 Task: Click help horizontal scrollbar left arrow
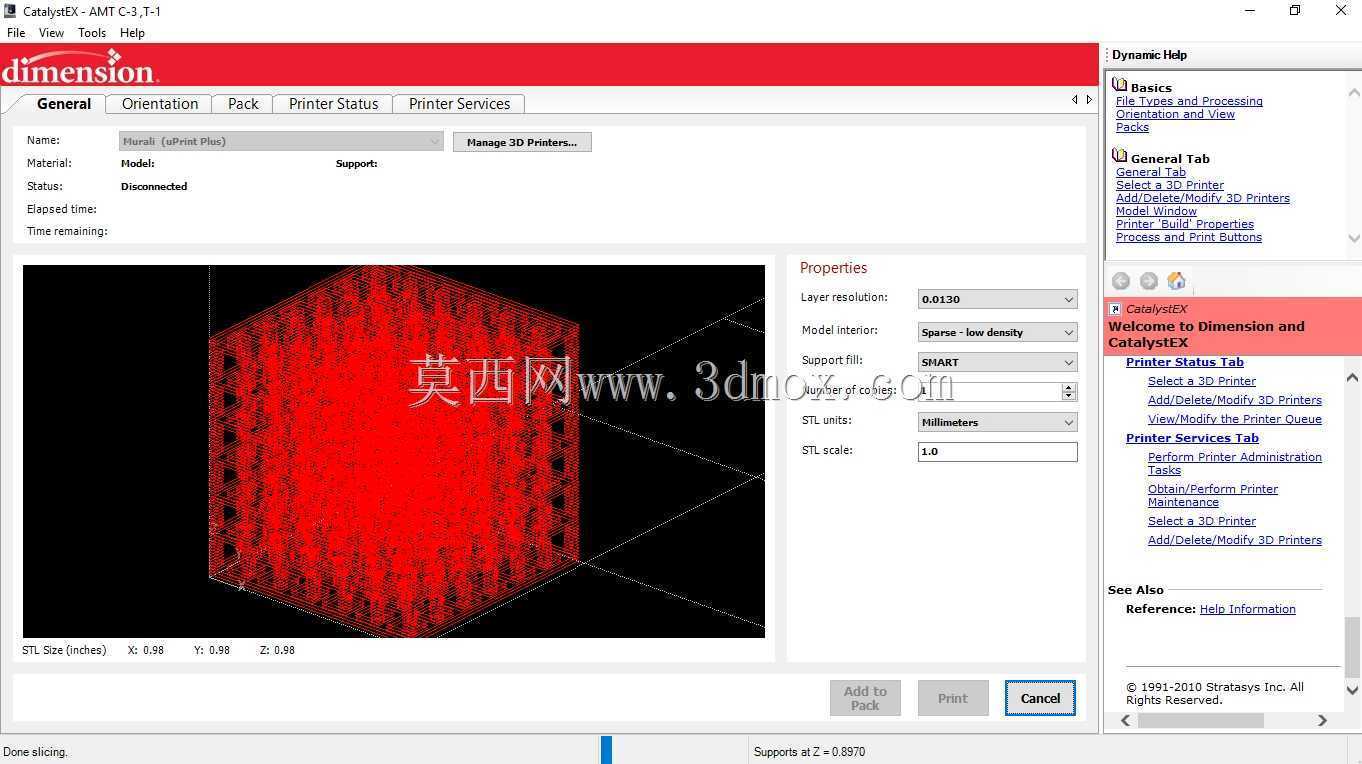(x=1126, y=720)
